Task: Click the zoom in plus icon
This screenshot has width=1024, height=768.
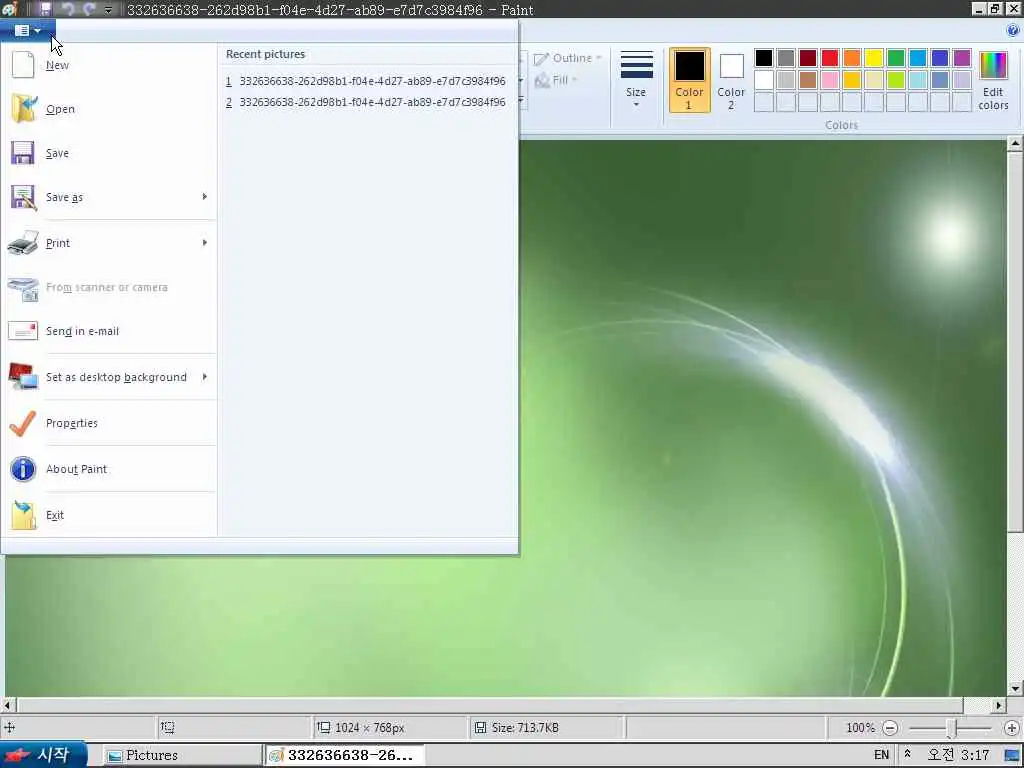Action: [x=1012, y=728]
